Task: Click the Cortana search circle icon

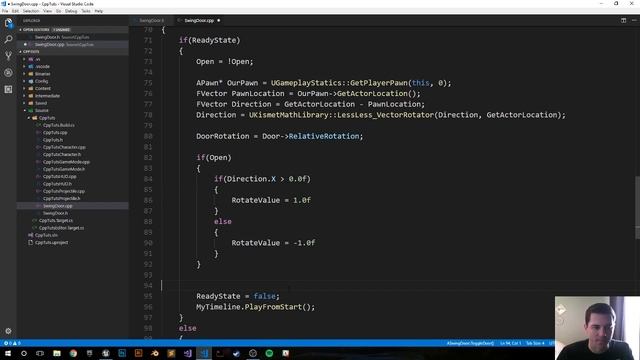Action: pyautogui.click(x=24, y=353)
